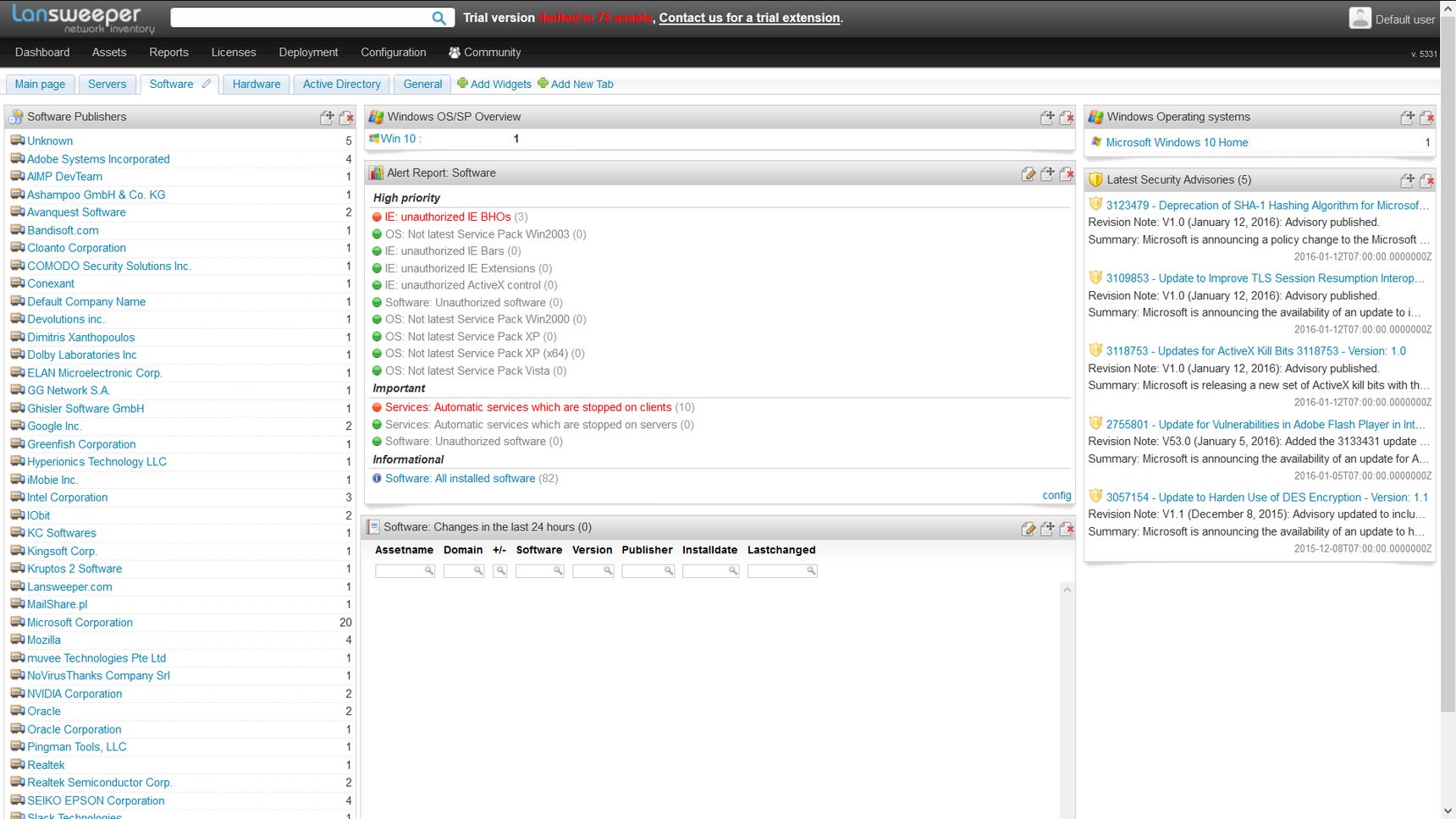Click the Lansweeper logo
The image size is (1456, 819).
(83, 19)
